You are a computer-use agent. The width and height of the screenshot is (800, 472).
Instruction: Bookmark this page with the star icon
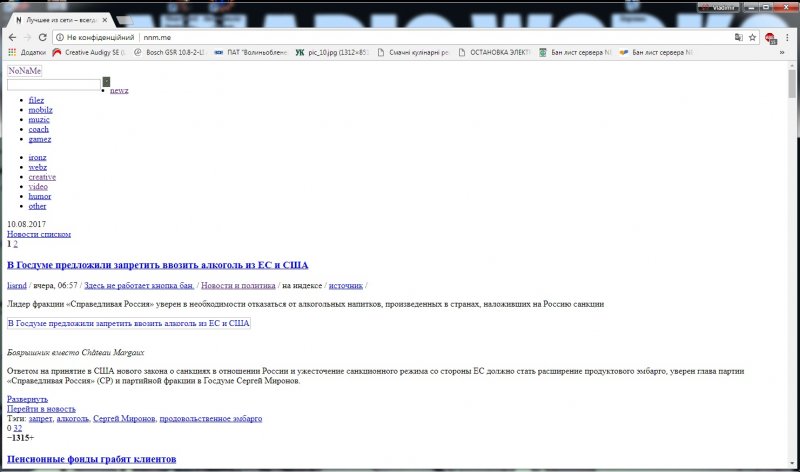point(752,37)
